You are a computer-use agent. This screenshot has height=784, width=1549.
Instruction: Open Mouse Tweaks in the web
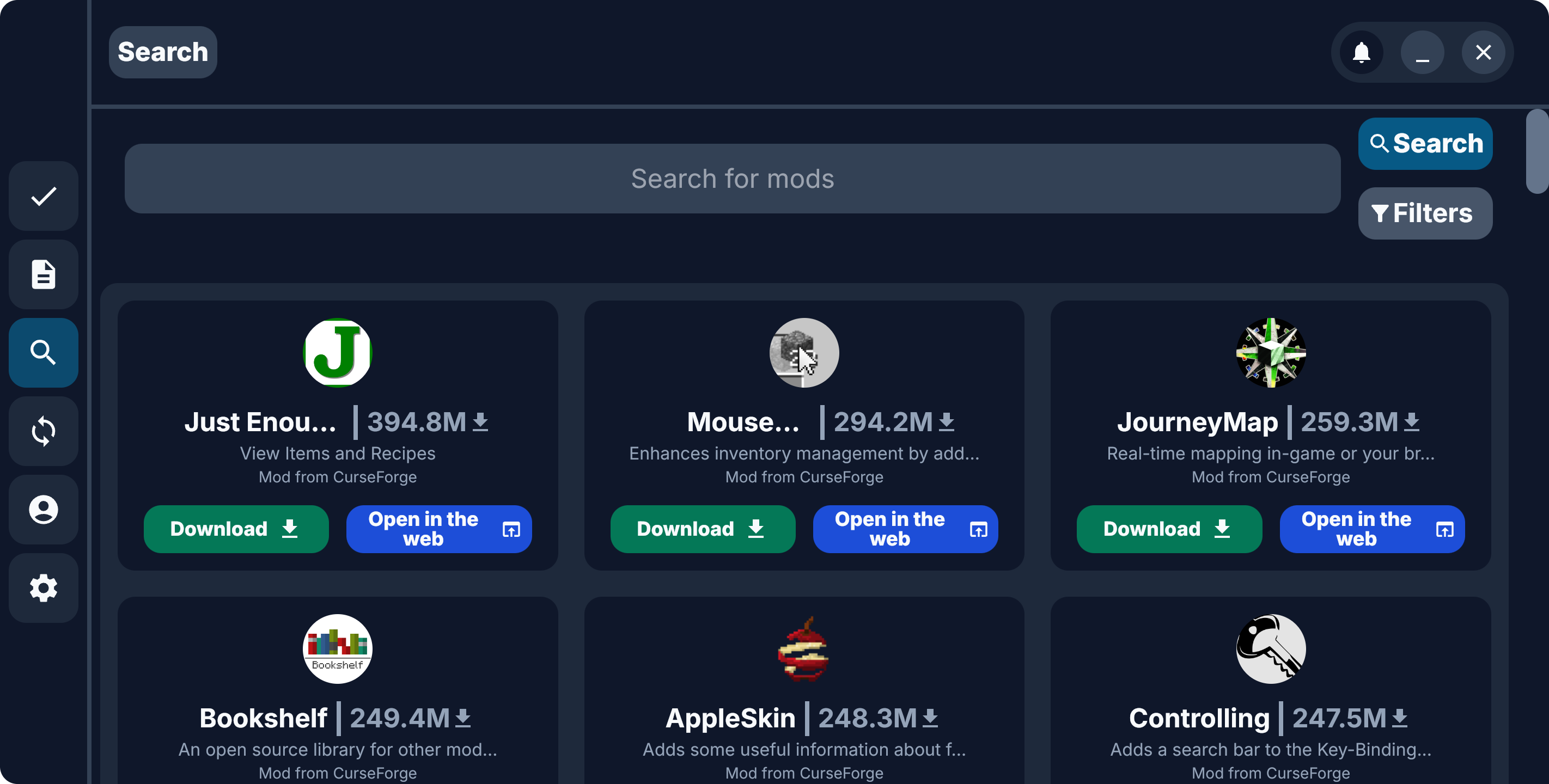coord(906,529)
